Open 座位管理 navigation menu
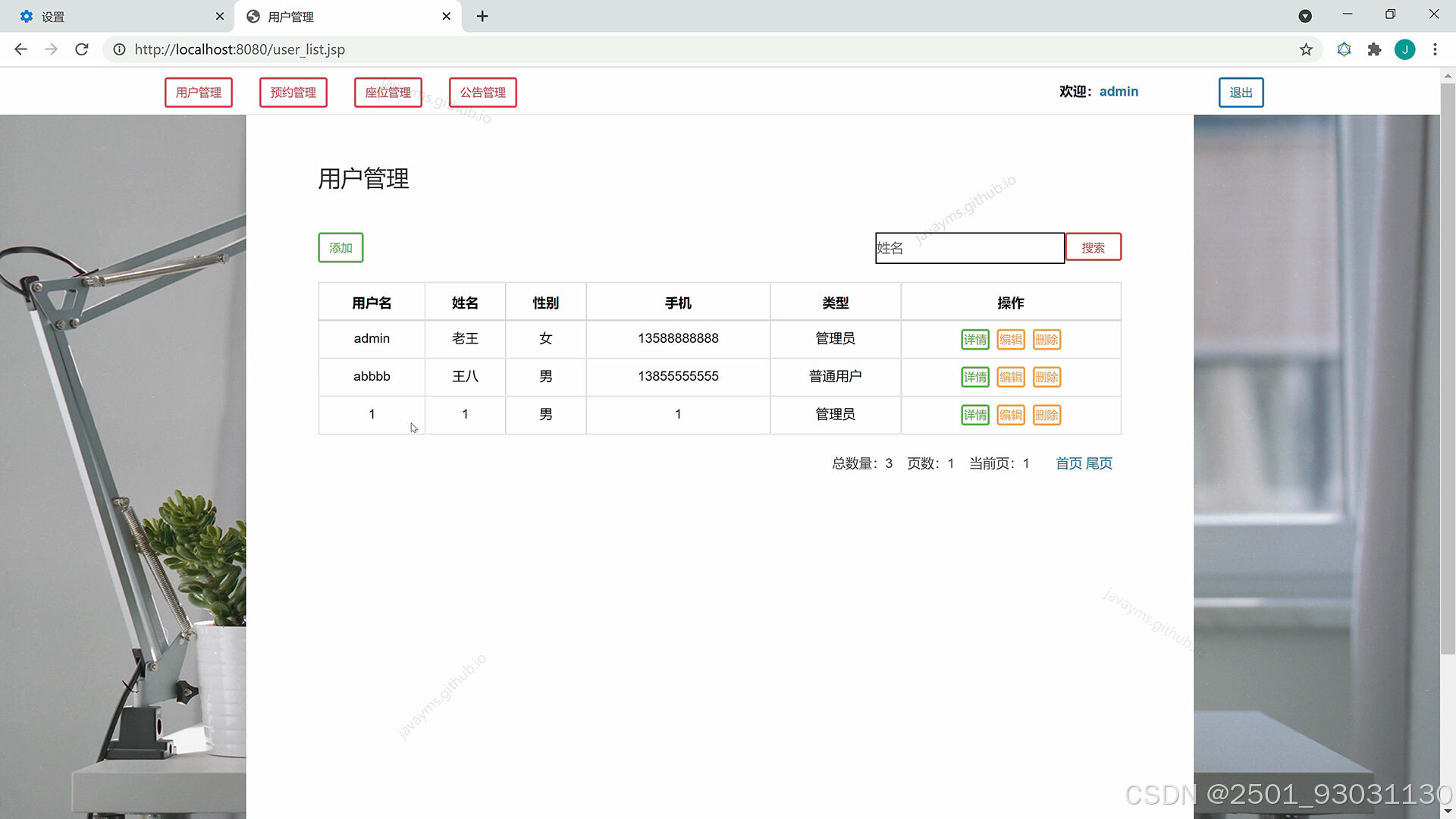Viewport: 1456px width, 819px height. 388,93
